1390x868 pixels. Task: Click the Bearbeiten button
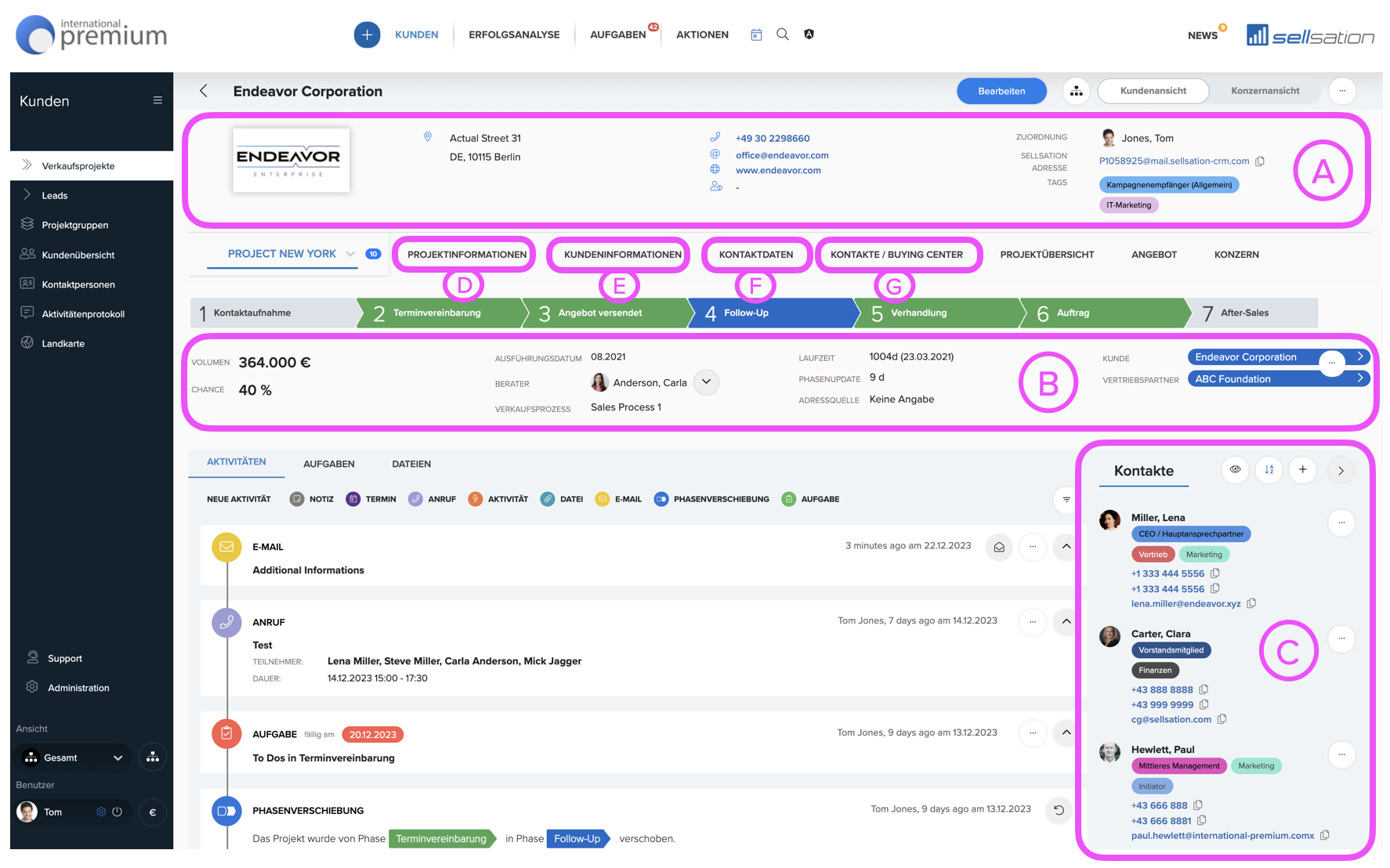1001,91
